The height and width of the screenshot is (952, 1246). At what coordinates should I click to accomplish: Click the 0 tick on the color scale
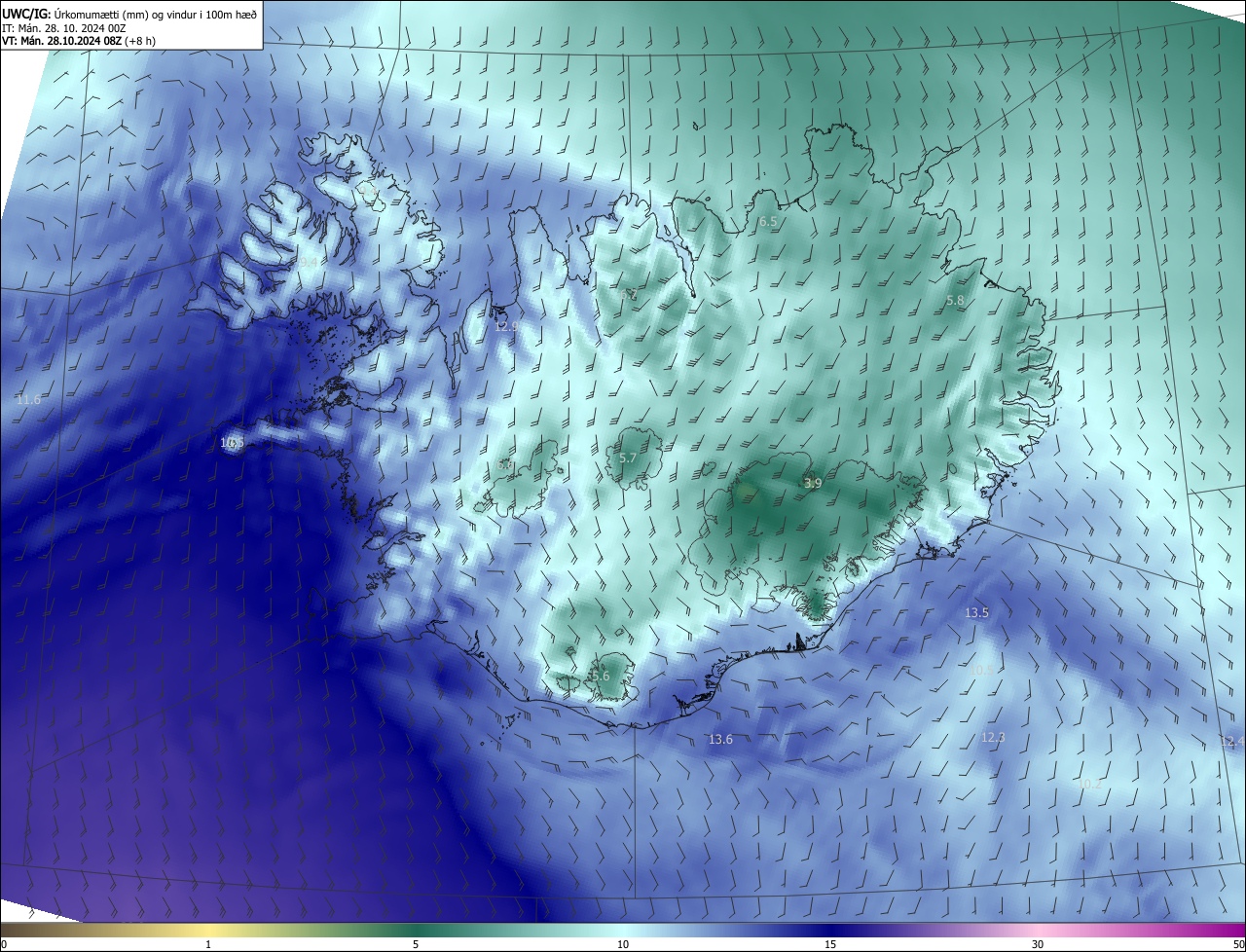[x=4, y=945]
